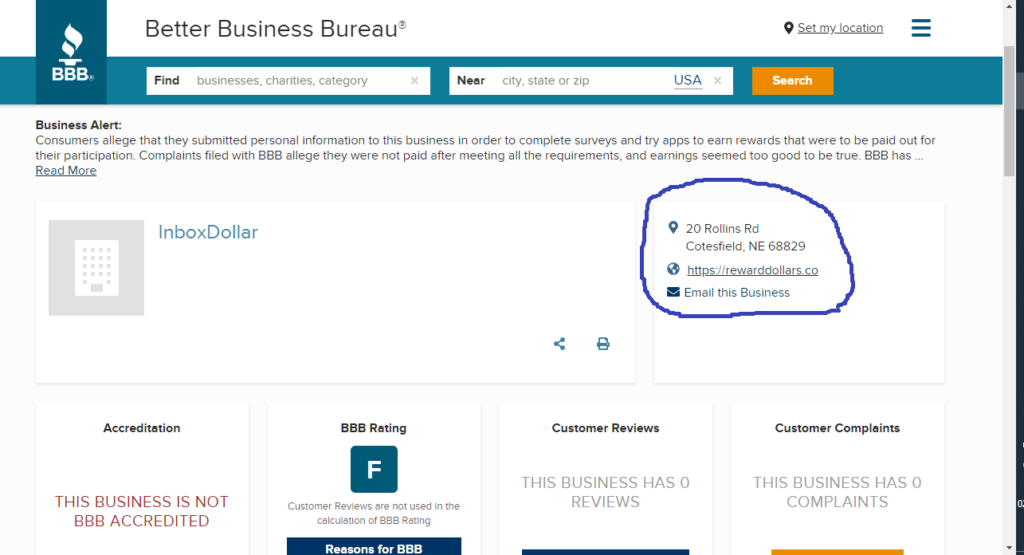Open the hamburger menu icon

(921, 28)
